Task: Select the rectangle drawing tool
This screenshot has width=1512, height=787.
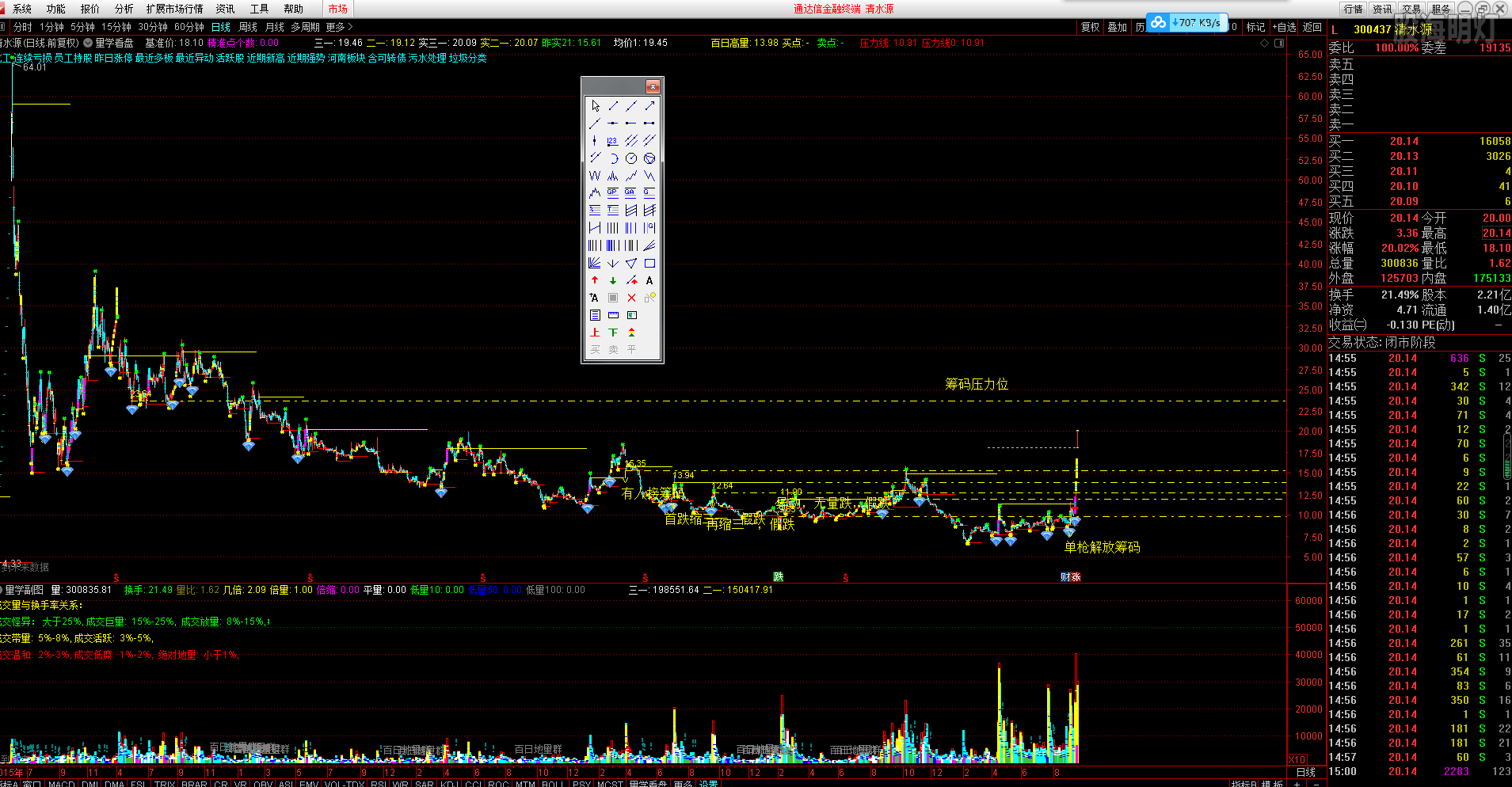Action: 649,264
